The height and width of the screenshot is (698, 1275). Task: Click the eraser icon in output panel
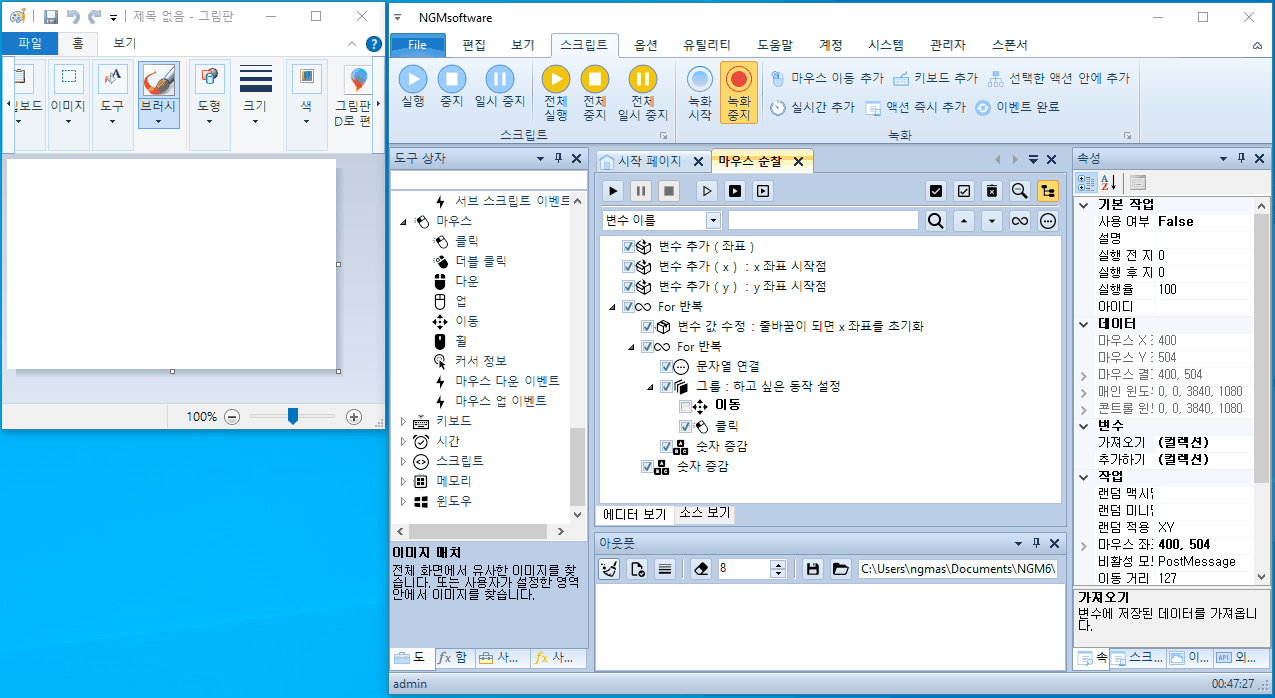[x=700, y=568]
